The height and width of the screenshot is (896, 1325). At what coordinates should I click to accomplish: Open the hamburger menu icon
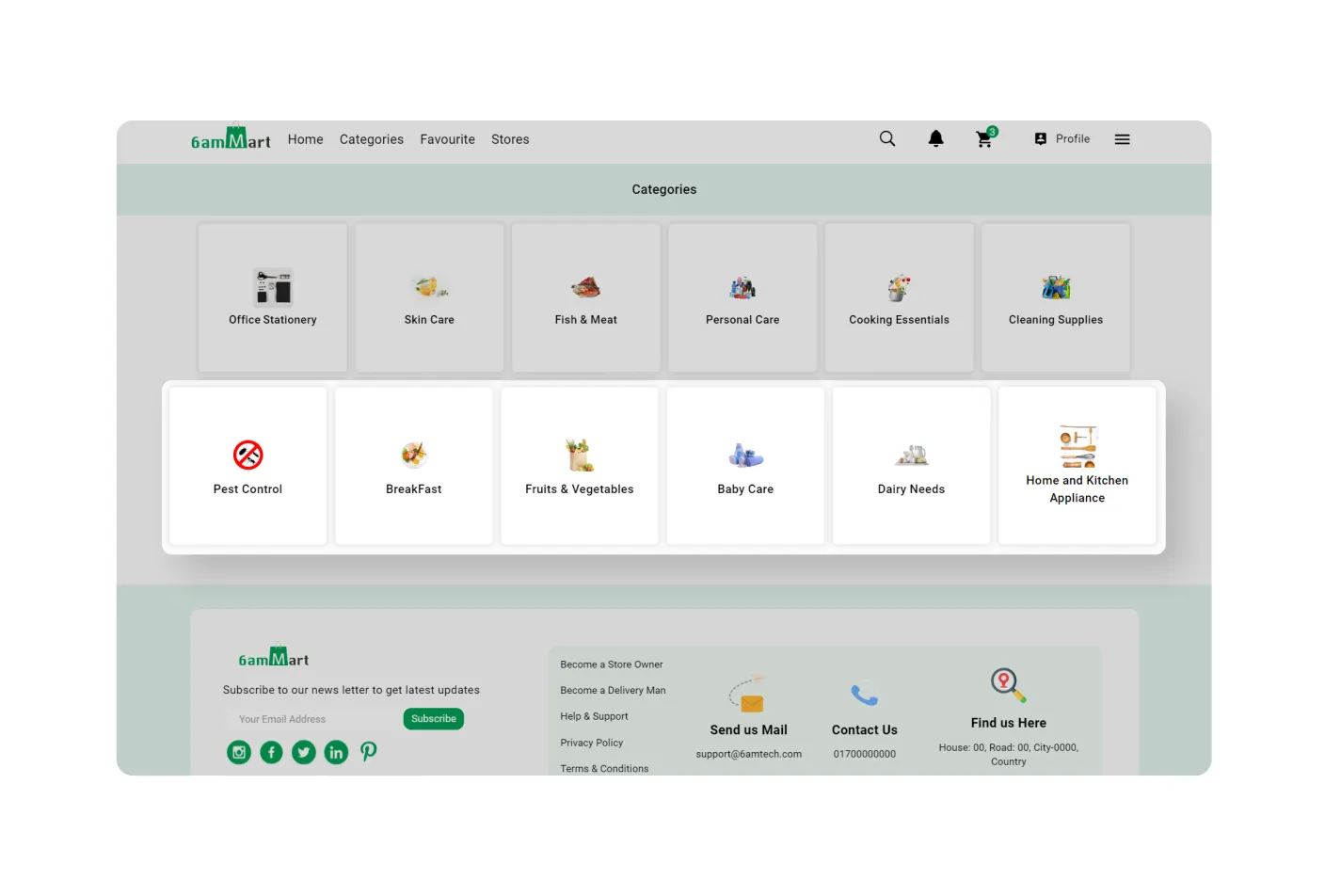[x=1122, y=139]
